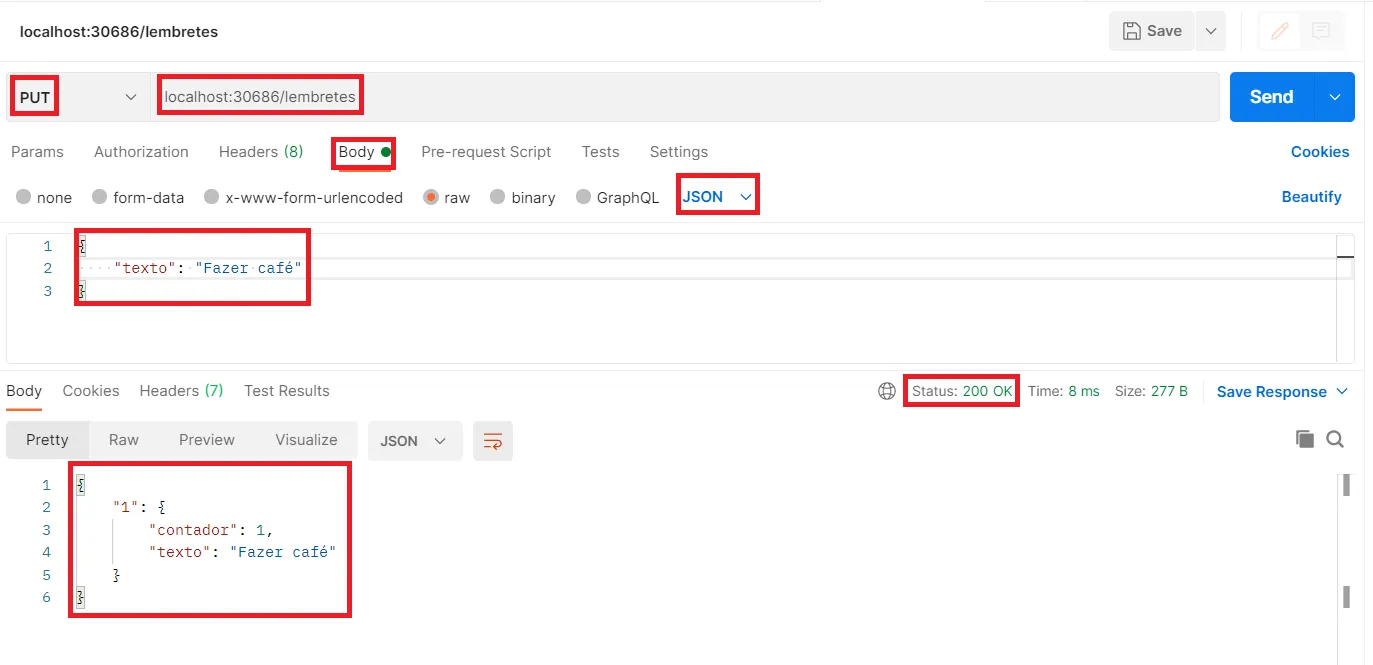Click the "texto" line in request editor
1373x665 pixels.
coord(208,268)
